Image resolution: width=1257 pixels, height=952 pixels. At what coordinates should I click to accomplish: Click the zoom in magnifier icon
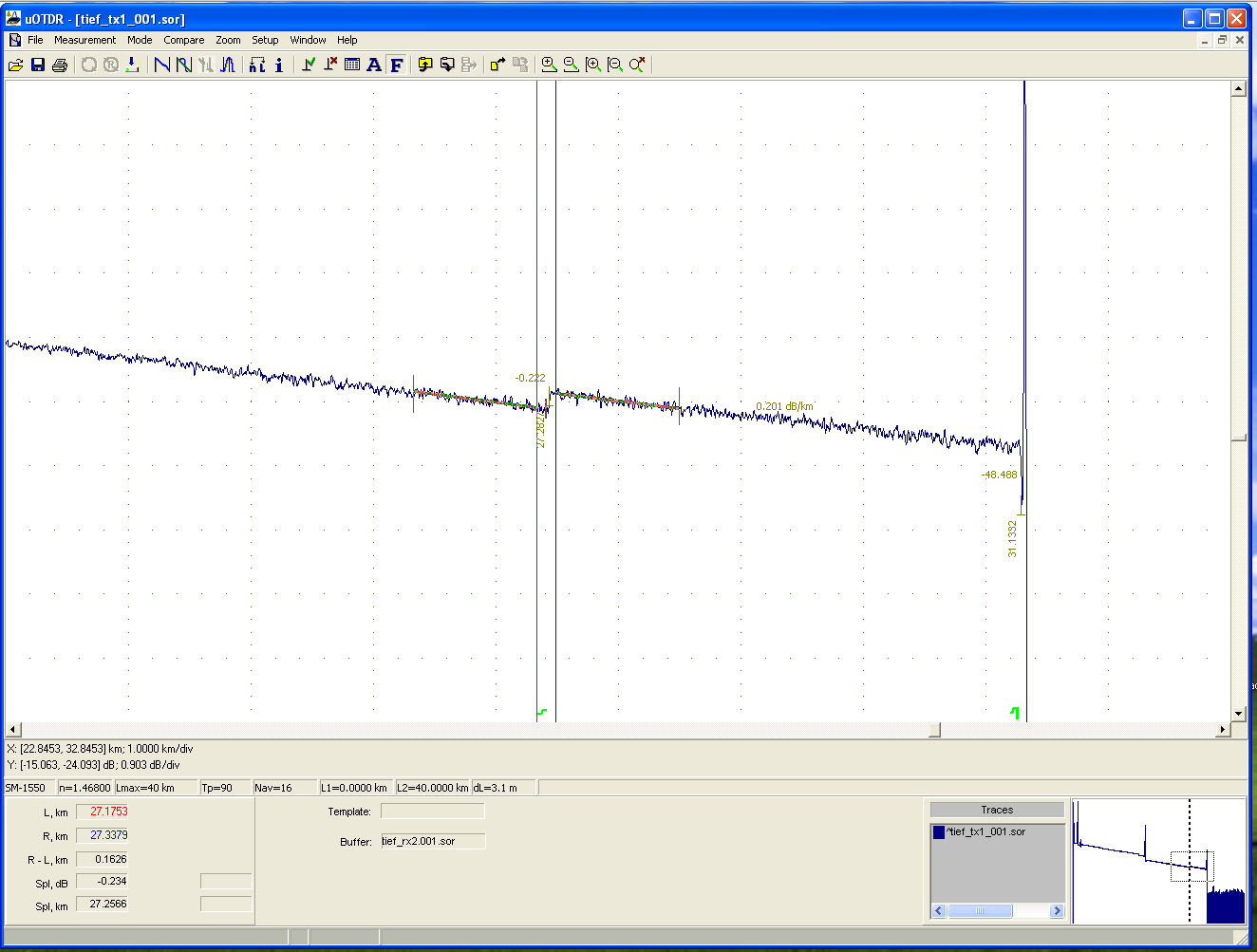[x=549, y=65]
